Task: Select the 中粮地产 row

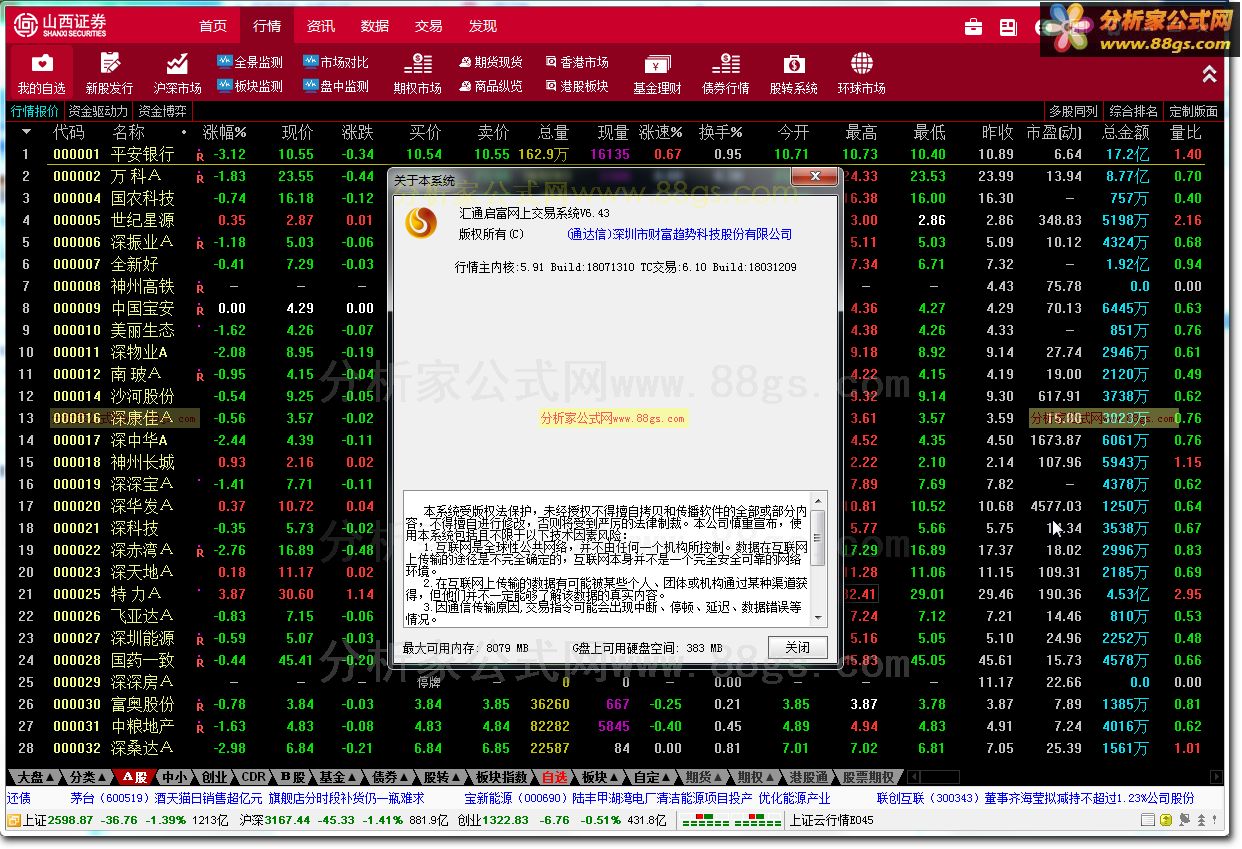Action: [x=614, y=726]
